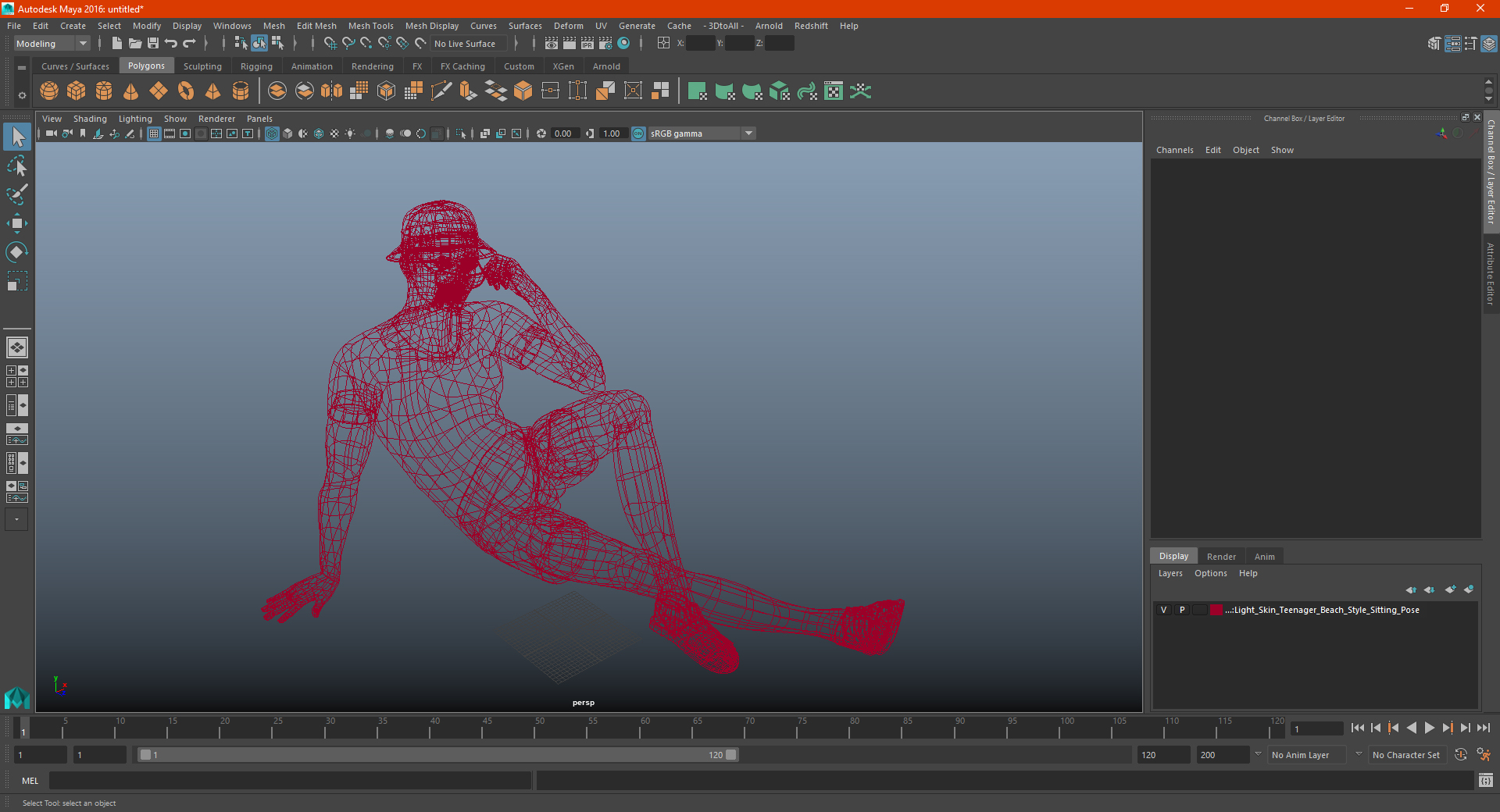This screenshot has height=812, width=1500.
Task: Toggle smooth shade all in viewport
Action: click(x=287, y=134)
